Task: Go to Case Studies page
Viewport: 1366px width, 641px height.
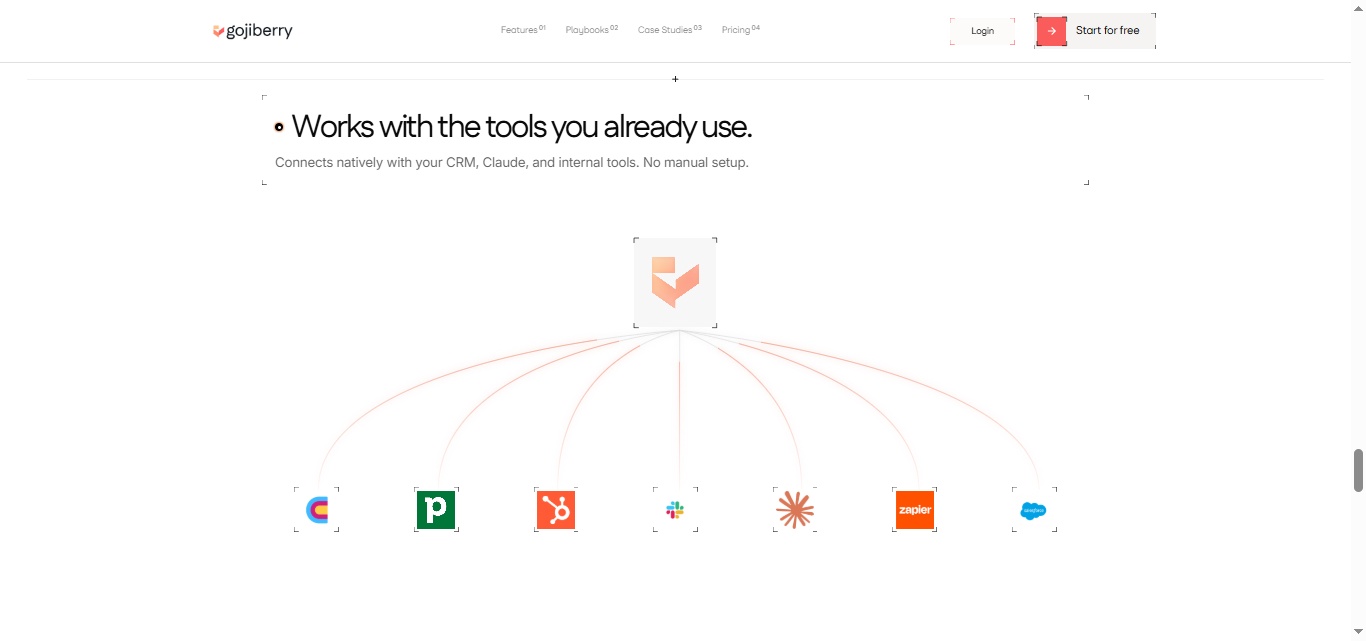Action: [x=669, y=30]
